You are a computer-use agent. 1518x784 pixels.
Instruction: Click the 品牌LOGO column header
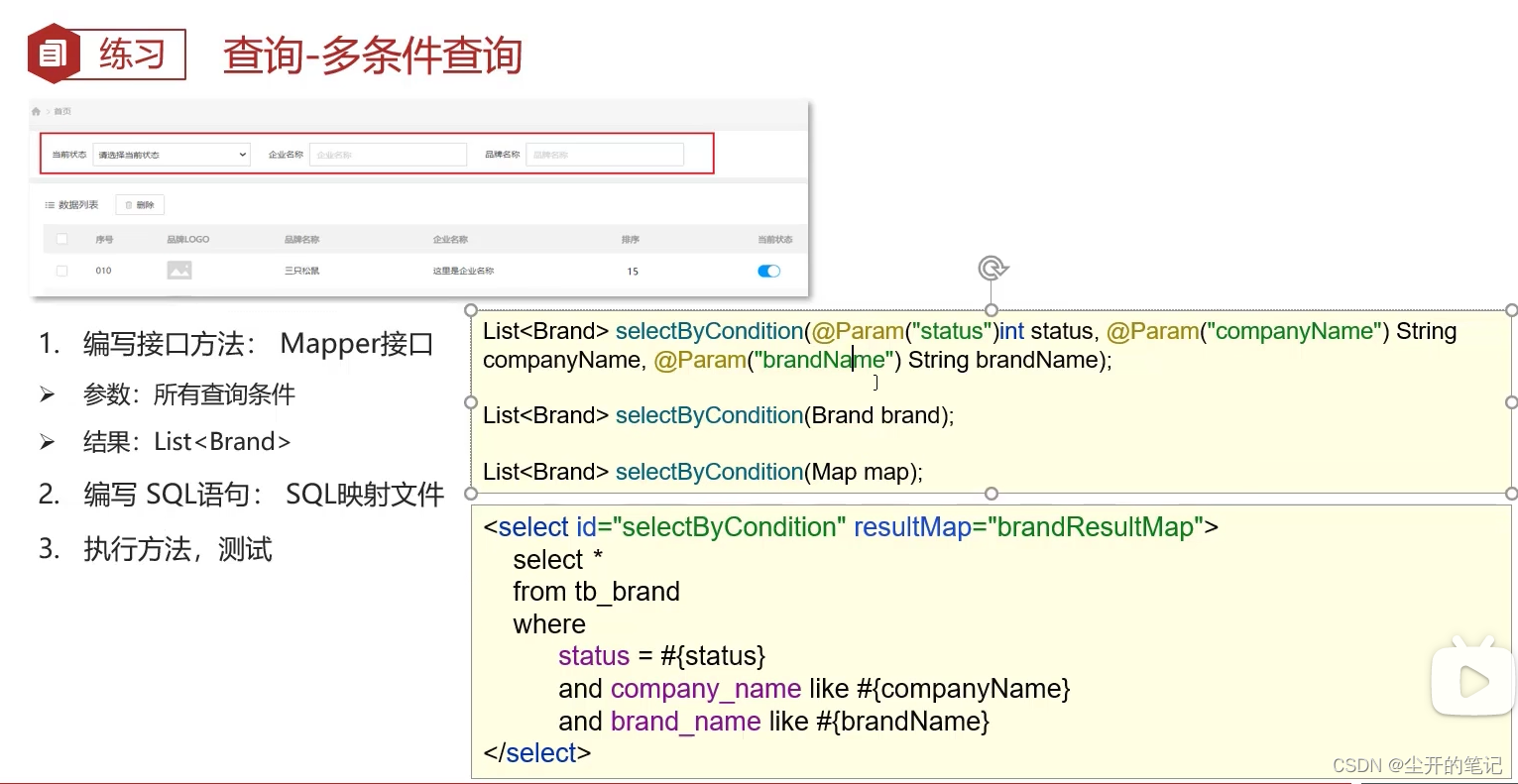[x=188, y=240]
